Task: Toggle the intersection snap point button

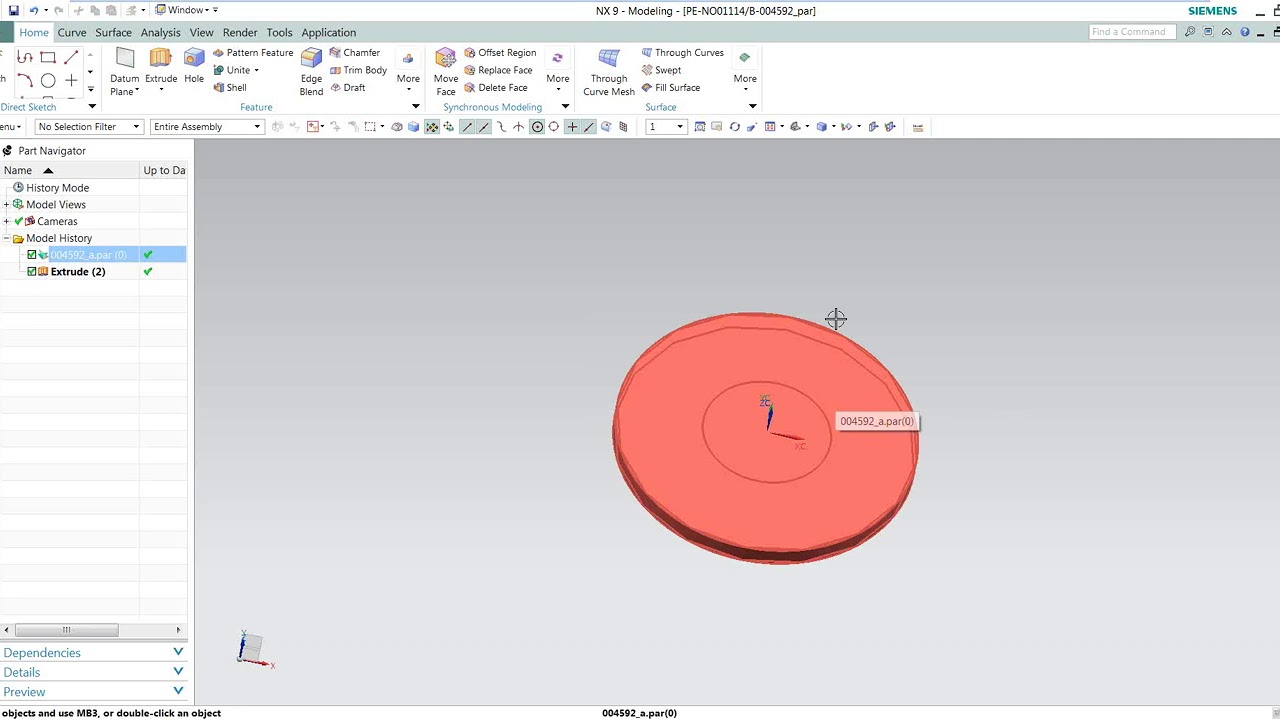Action: tap(519, 127)
